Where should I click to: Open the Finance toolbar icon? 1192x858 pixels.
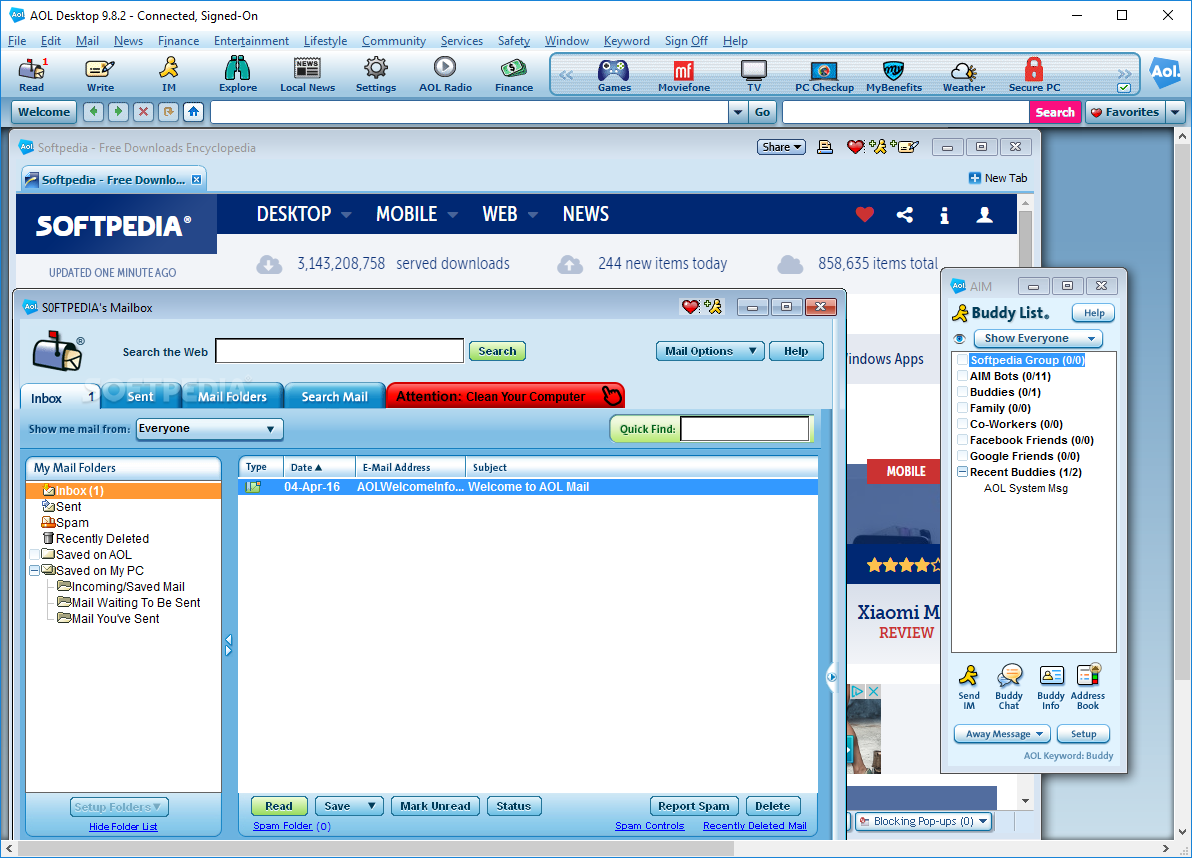[x=514, y=74]
